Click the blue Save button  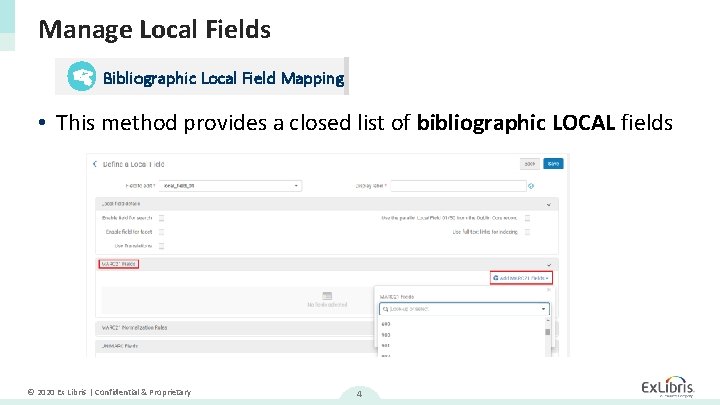553,164
